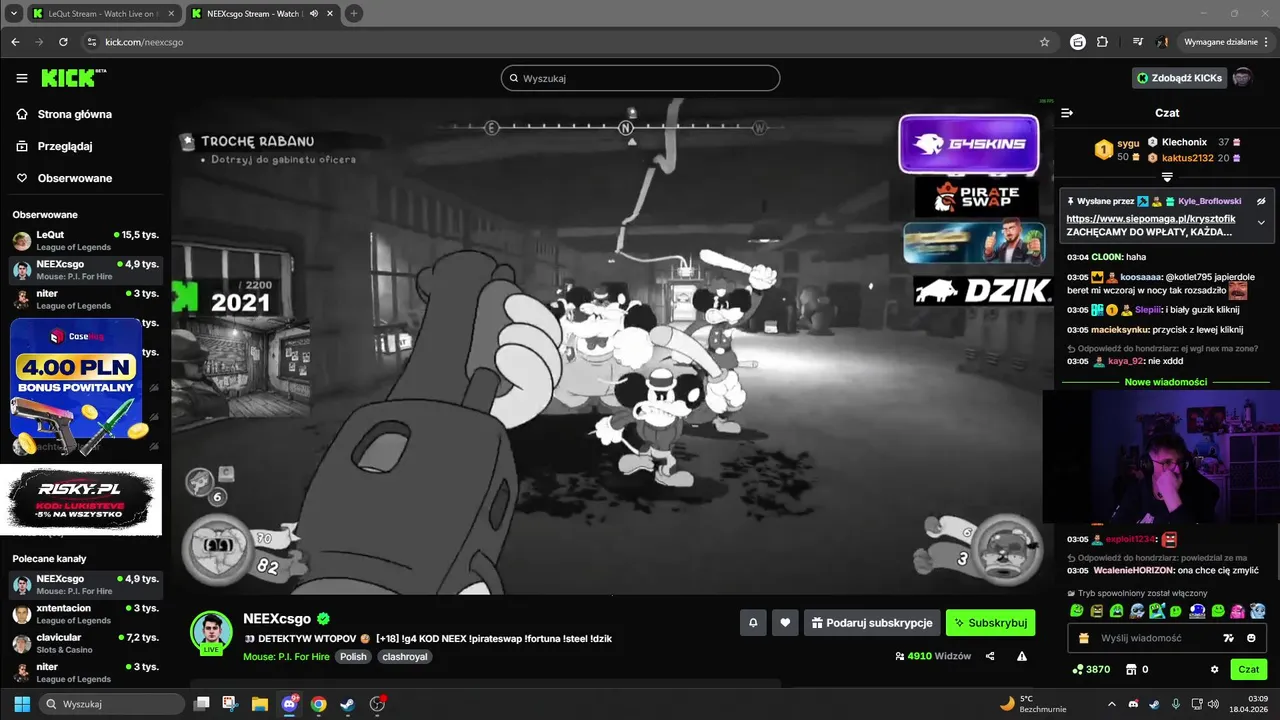This screenshot has height=720, width=1280.
Task: Click the clashroyal tag
Action: [x=405, y=657]
